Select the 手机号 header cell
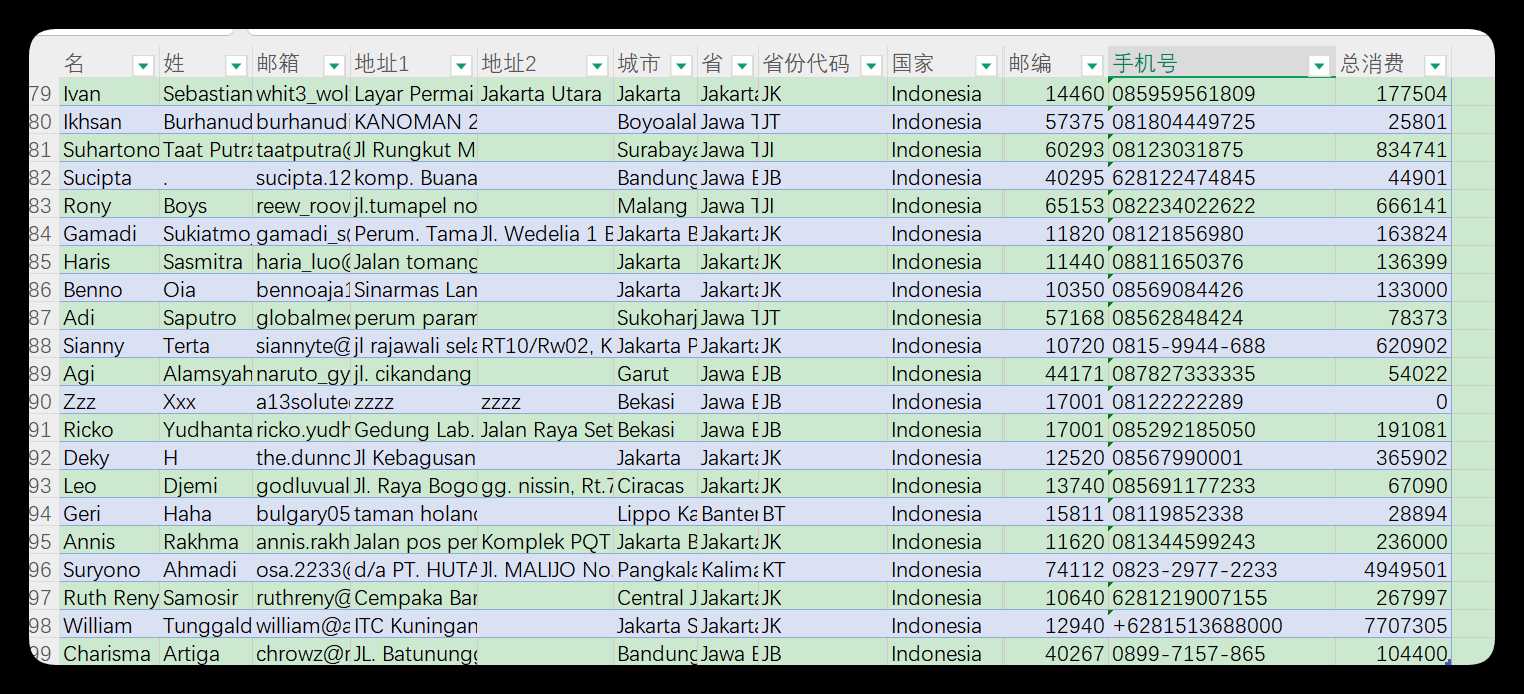 click(x=1221, y=64)
